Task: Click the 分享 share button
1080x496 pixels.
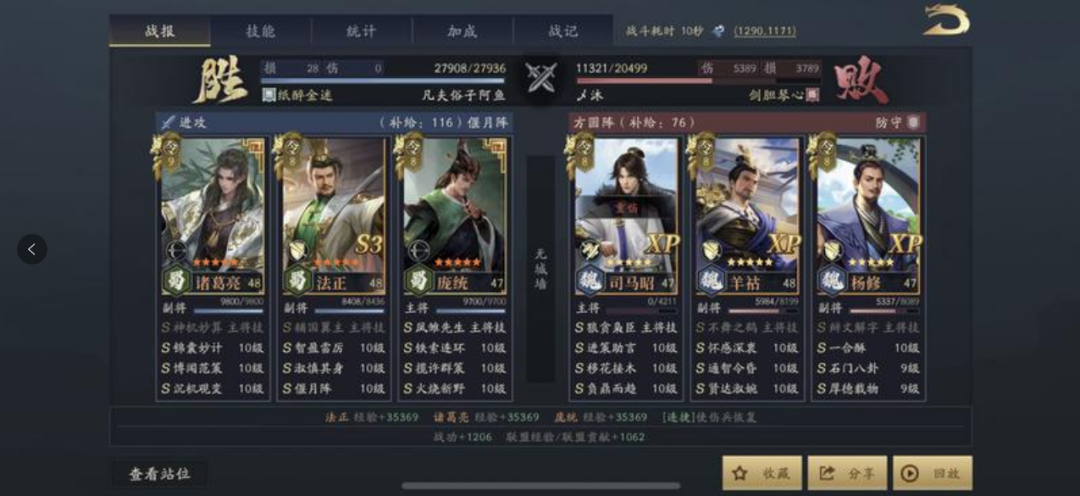Action: click(847, 473)
